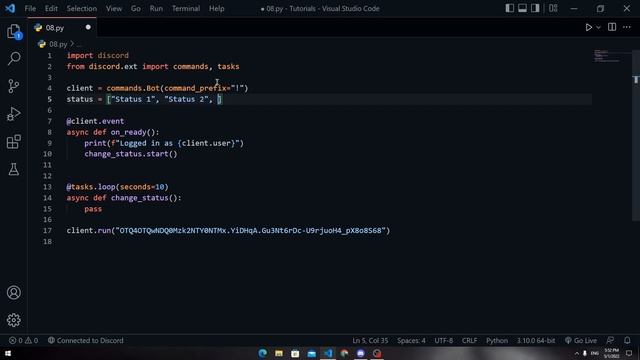This screenshot has height=360, width=640.
Task: Click 'change_status.start()' on line 10
Action: pyautogui.click(x=131, y=154)
